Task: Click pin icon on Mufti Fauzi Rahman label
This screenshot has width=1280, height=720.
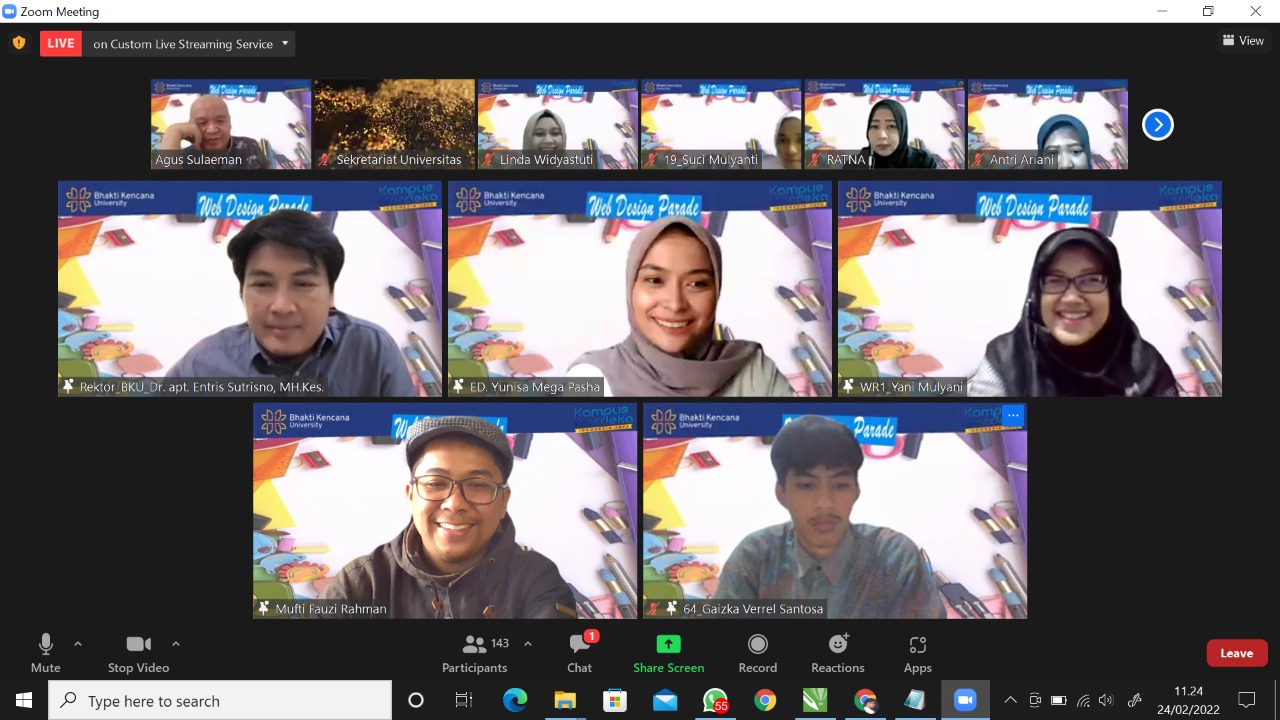Action: coord(264,608)
